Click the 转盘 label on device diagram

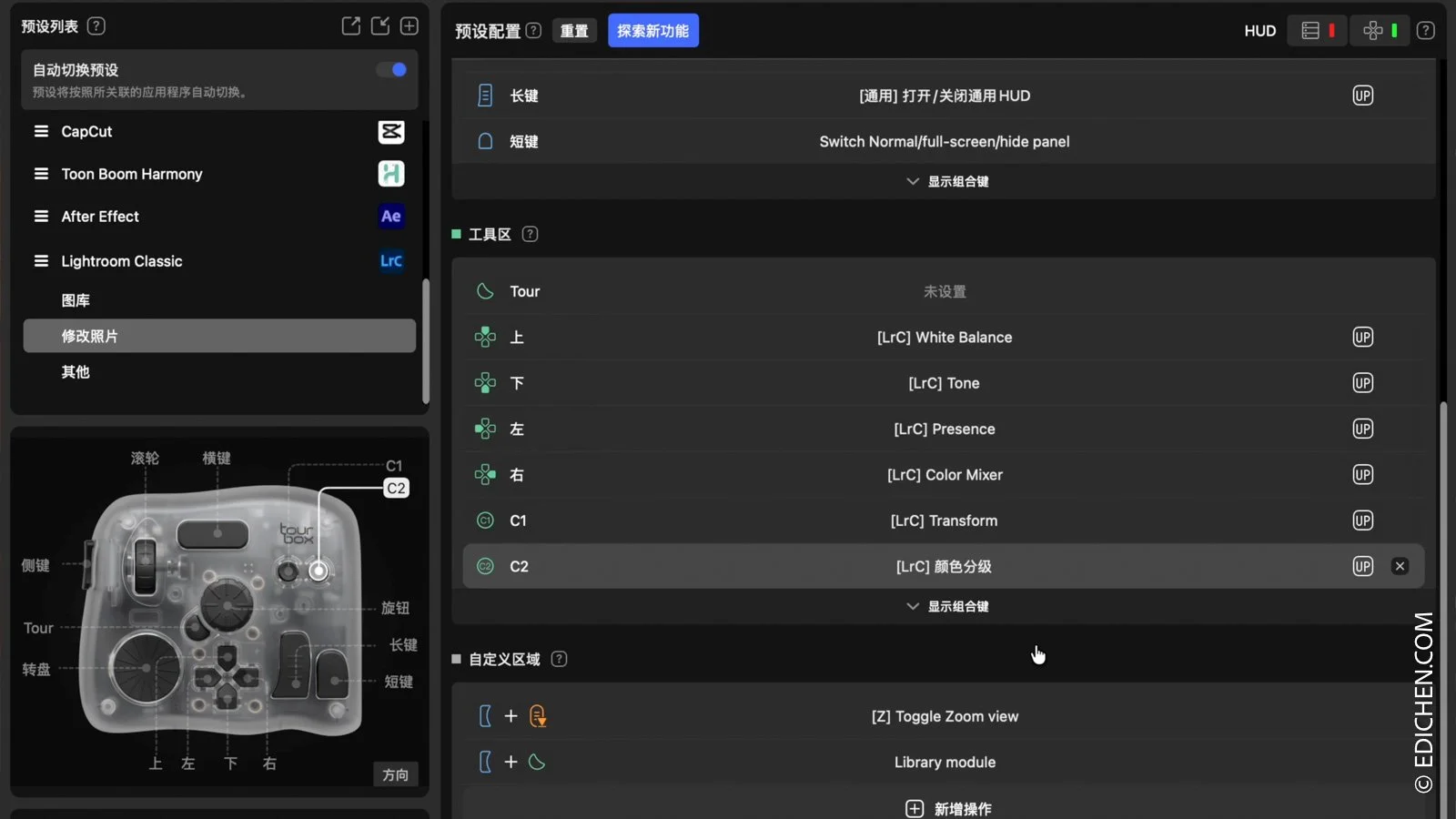tap(36, 669)
